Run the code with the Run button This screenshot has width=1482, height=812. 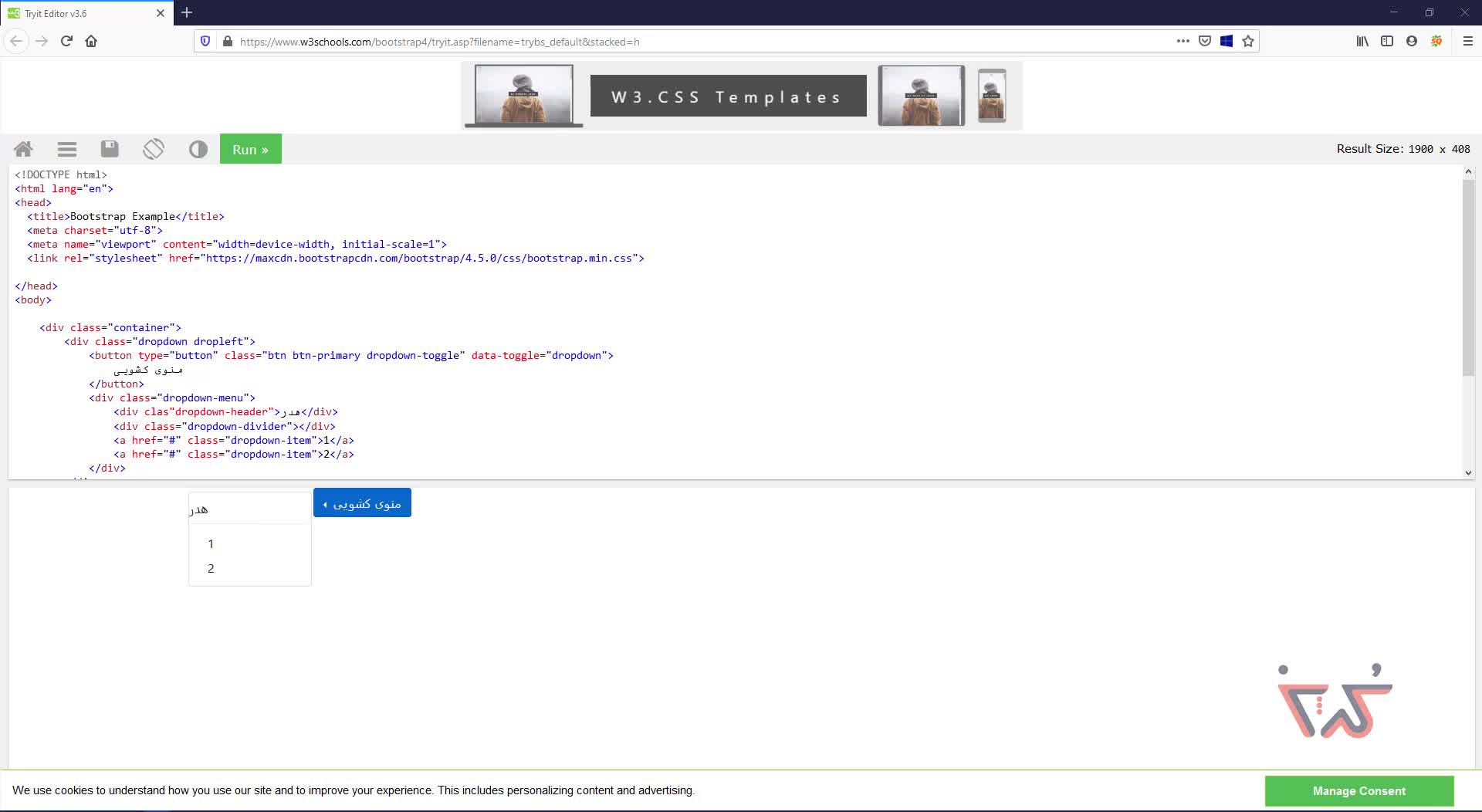(250, 149)
